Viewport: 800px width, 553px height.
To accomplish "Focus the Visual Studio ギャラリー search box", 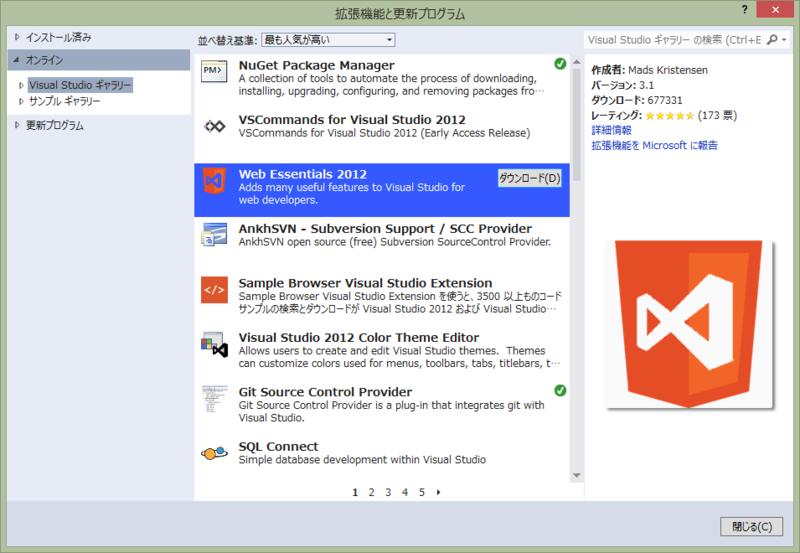I will [x=674, y=40].
